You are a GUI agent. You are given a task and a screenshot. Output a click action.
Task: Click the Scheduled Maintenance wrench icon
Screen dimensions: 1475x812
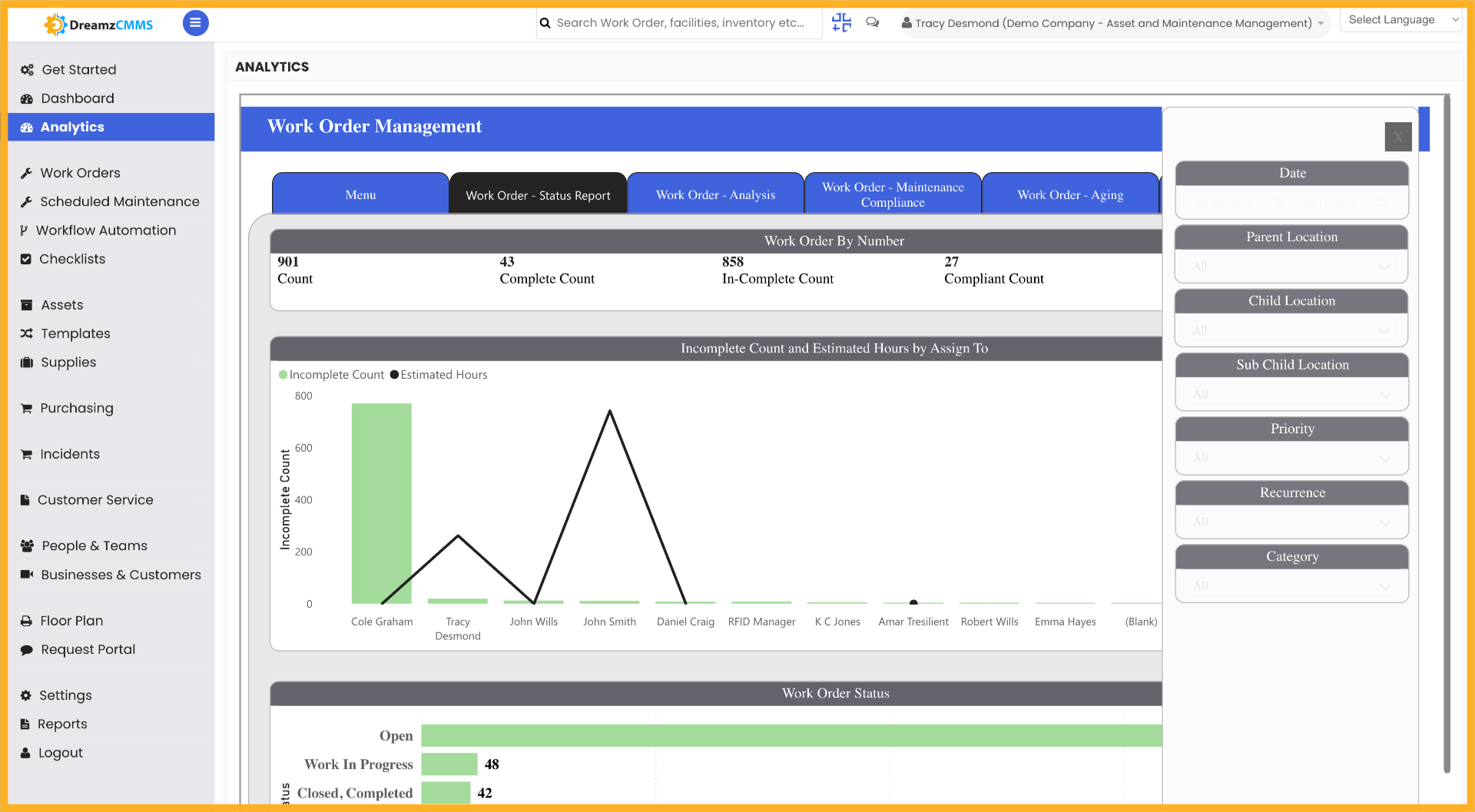26,201
